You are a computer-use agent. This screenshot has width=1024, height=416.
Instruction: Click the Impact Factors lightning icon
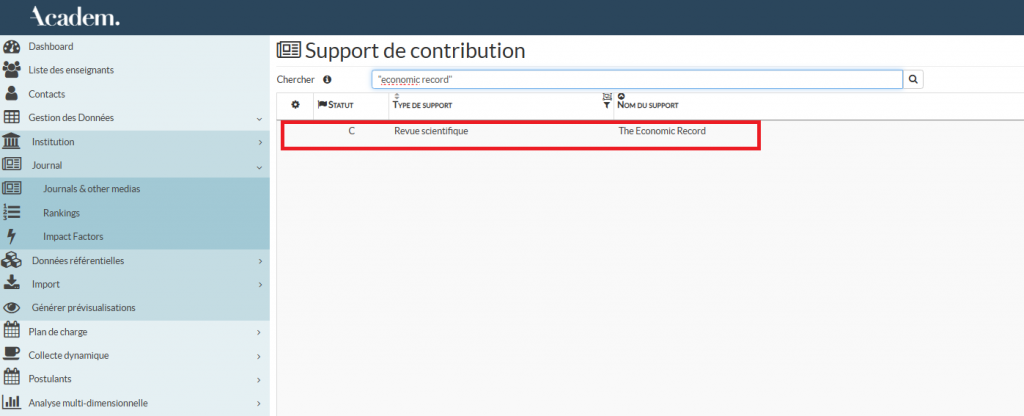12,237
